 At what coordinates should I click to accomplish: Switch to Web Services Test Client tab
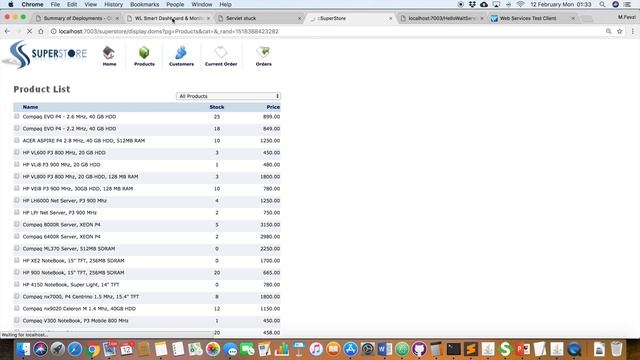point(533,18)
